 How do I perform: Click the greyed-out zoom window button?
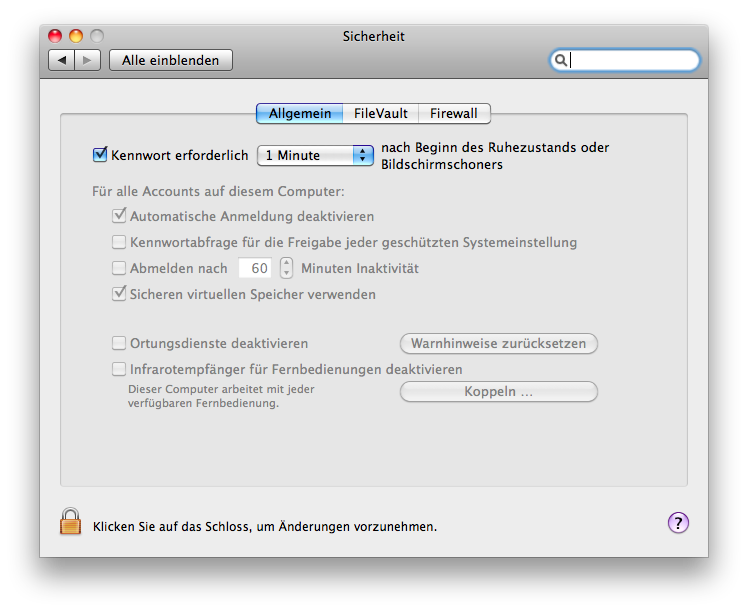97,36
